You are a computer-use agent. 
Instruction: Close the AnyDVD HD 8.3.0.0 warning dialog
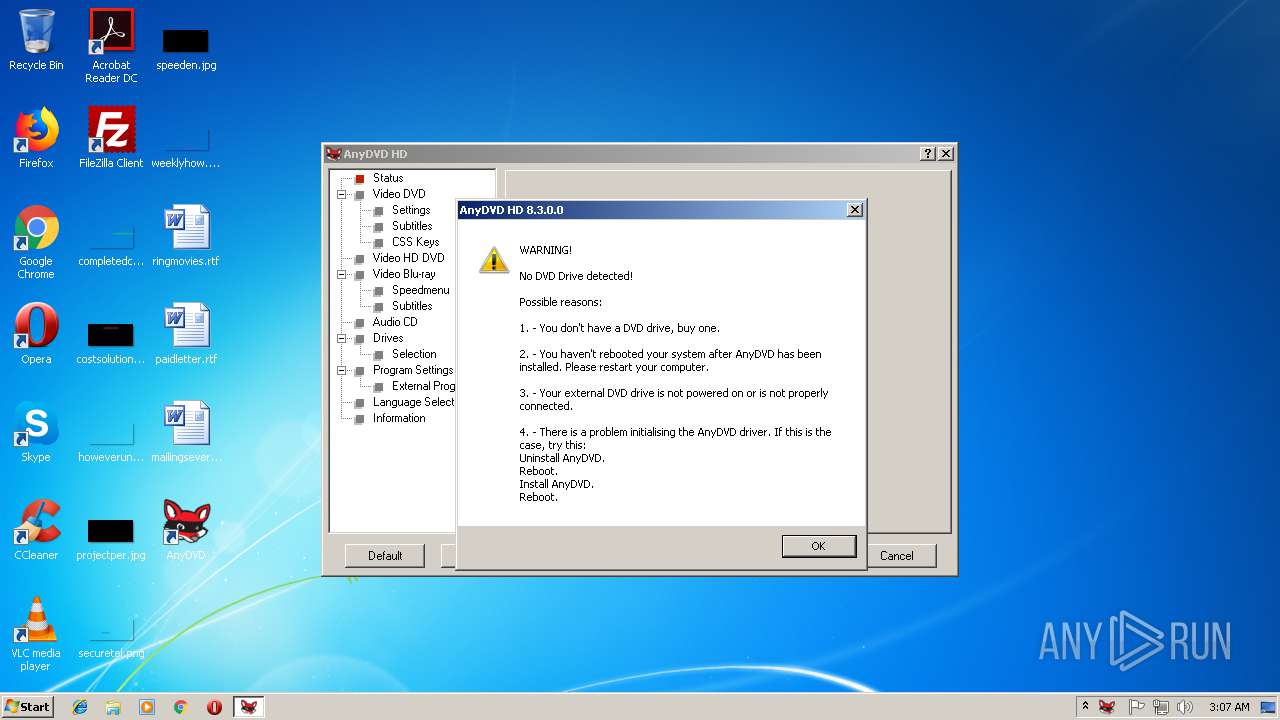click(854, 210)
